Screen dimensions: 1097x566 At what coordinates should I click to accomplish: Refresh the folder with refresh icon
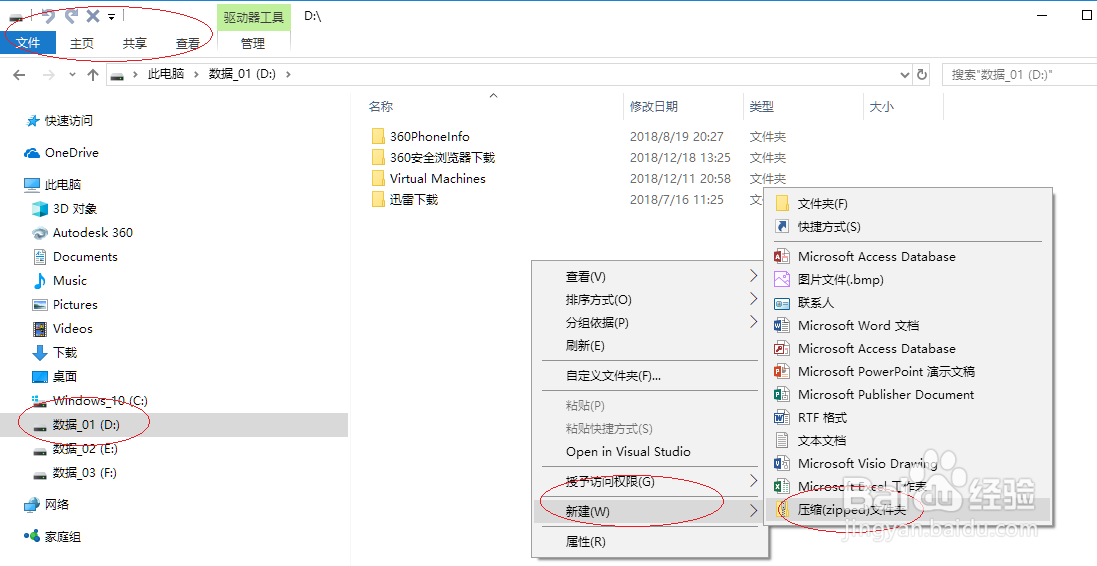point(922,74)
